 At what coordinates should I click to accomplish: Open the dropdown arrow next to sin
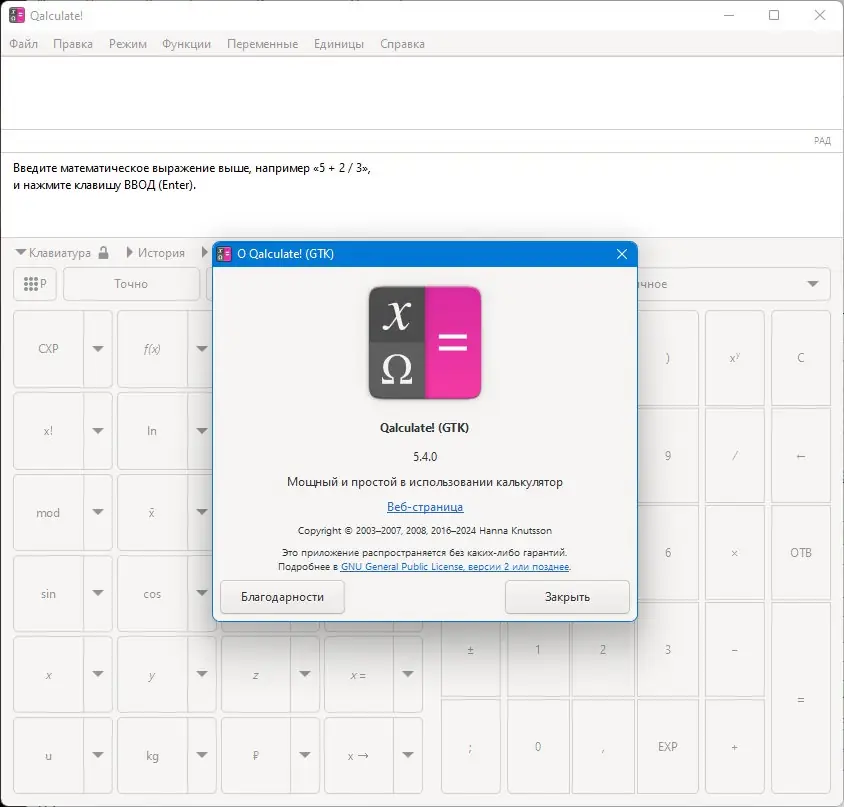[98, 593]
